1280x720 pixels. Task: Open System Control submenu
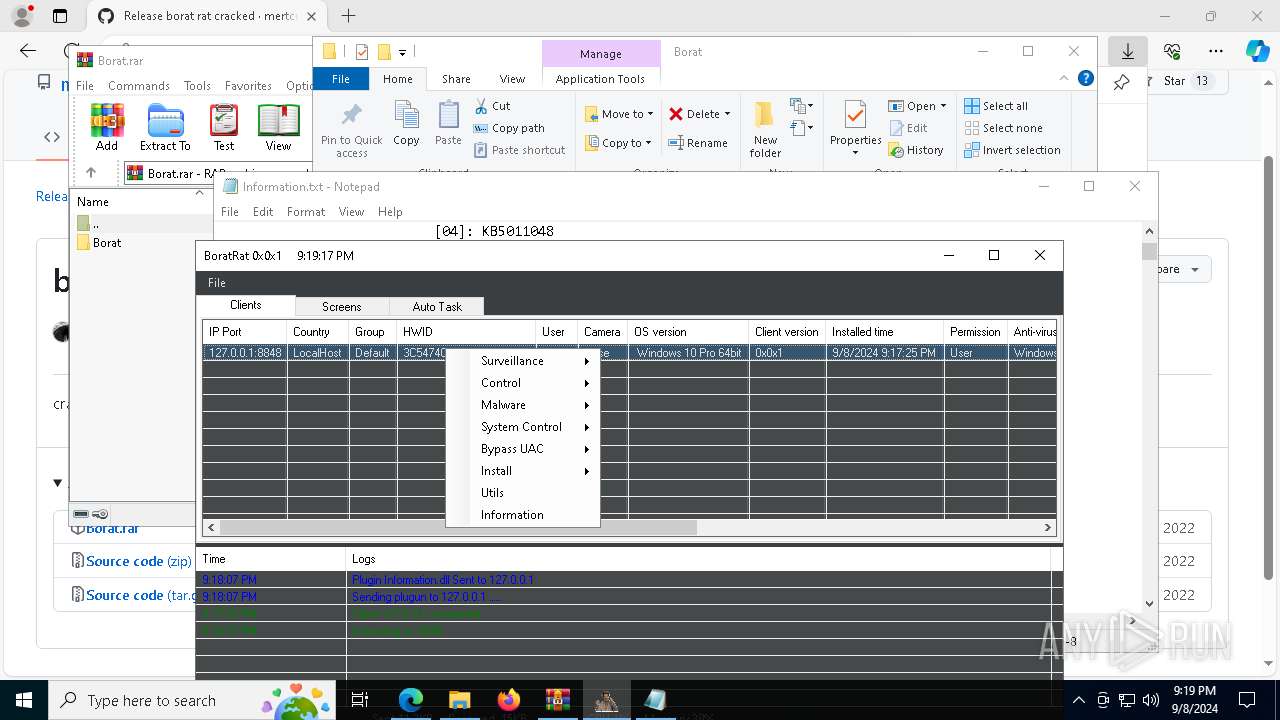[x=523, y=427]
